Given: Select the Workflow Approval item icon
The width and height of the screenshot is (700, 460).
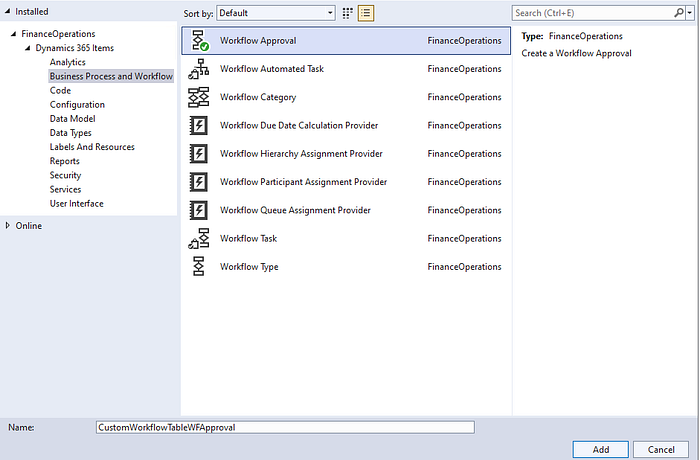Looking at the screenshot, I should point(199,41).
